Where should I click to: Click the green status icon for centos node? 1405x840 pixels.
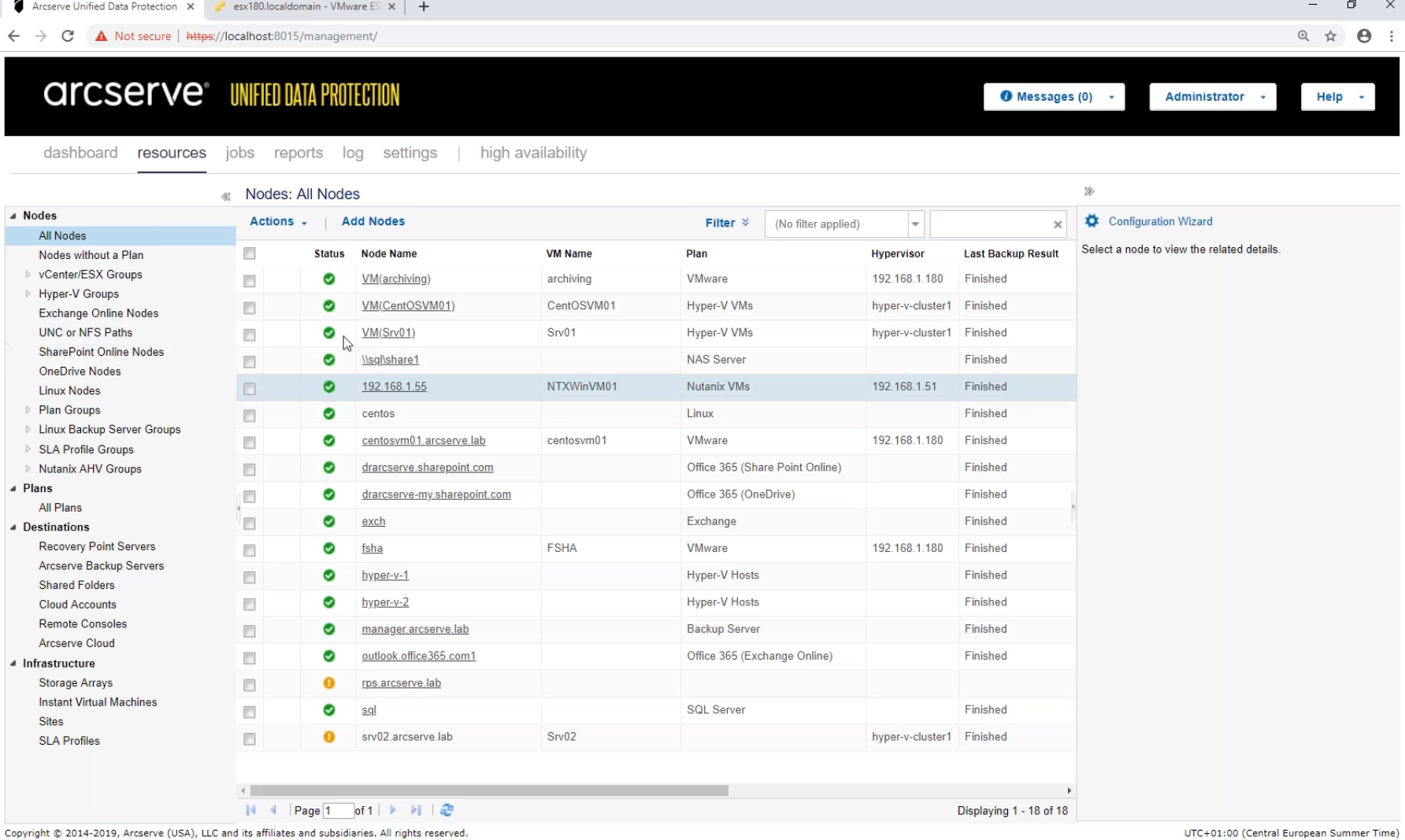pos(328,415)
